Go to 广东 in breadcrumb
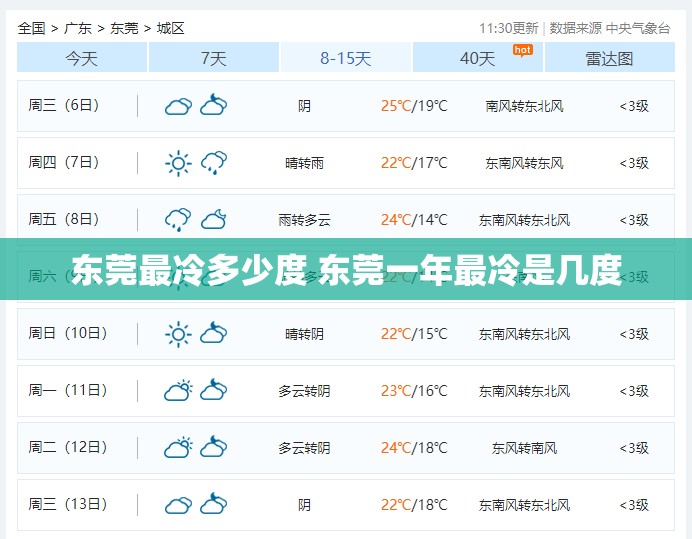This screenshot has height=539, width=692. coord(78,28)
